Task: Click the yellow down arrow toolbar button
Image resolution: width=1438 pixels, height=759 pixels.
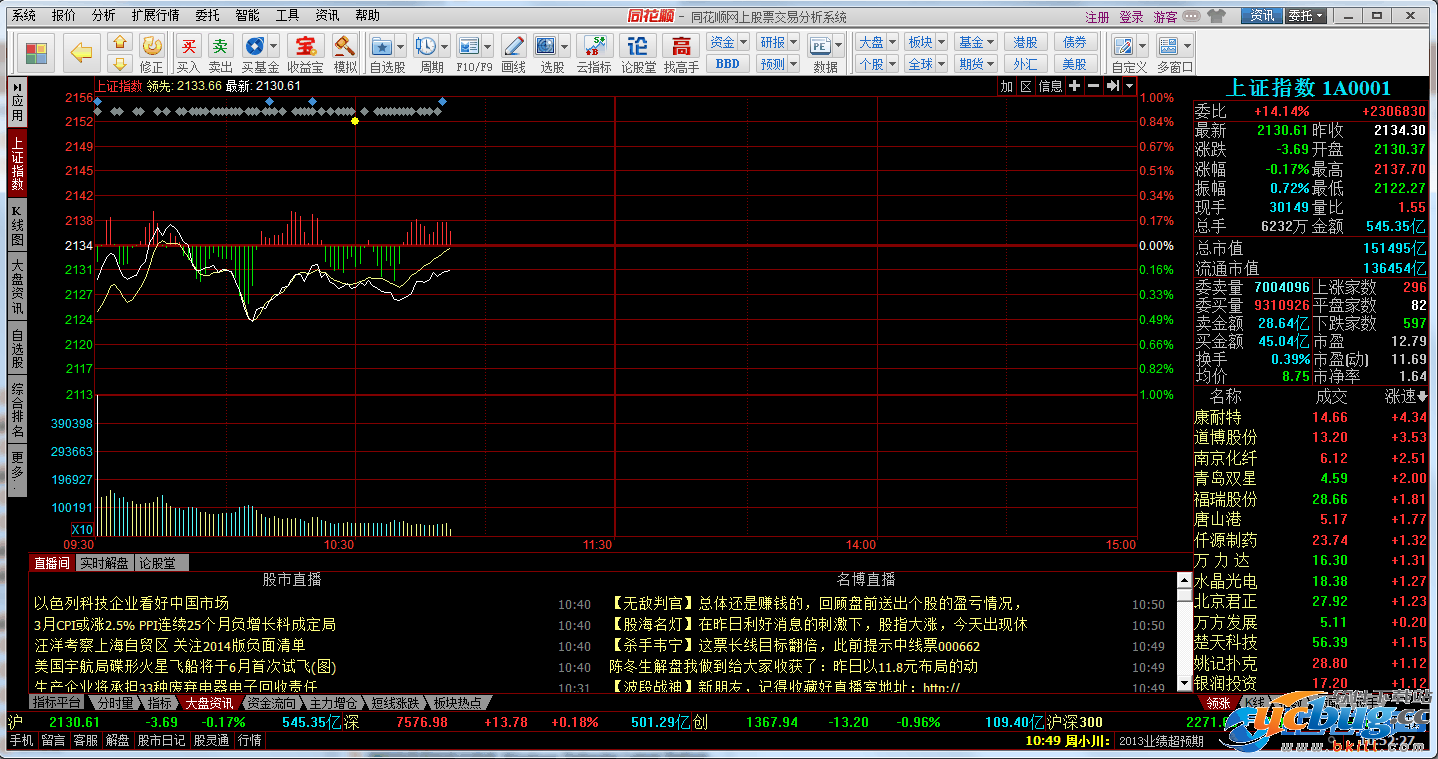Action: (x=119, y=63)
